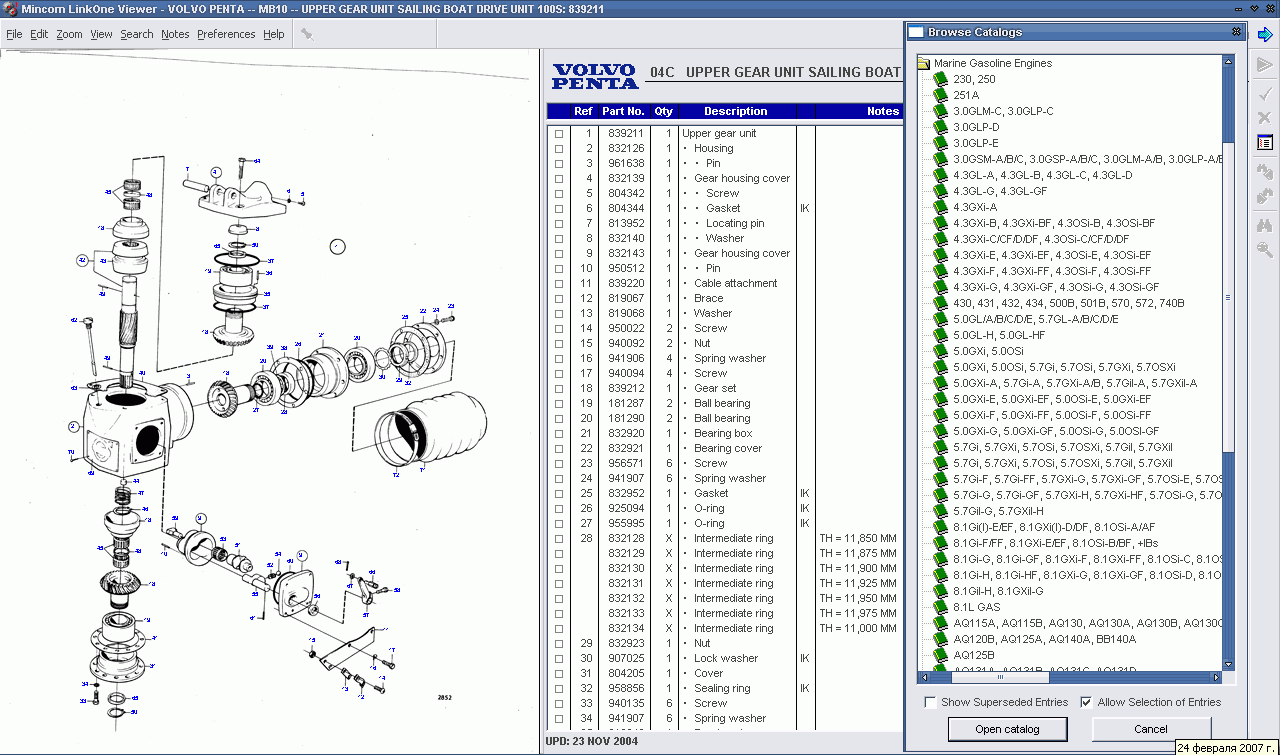Screen dimensions: 1280x755
Task: Click the Marine Gasoline Engines folder icon
Action: pos(924,63)
